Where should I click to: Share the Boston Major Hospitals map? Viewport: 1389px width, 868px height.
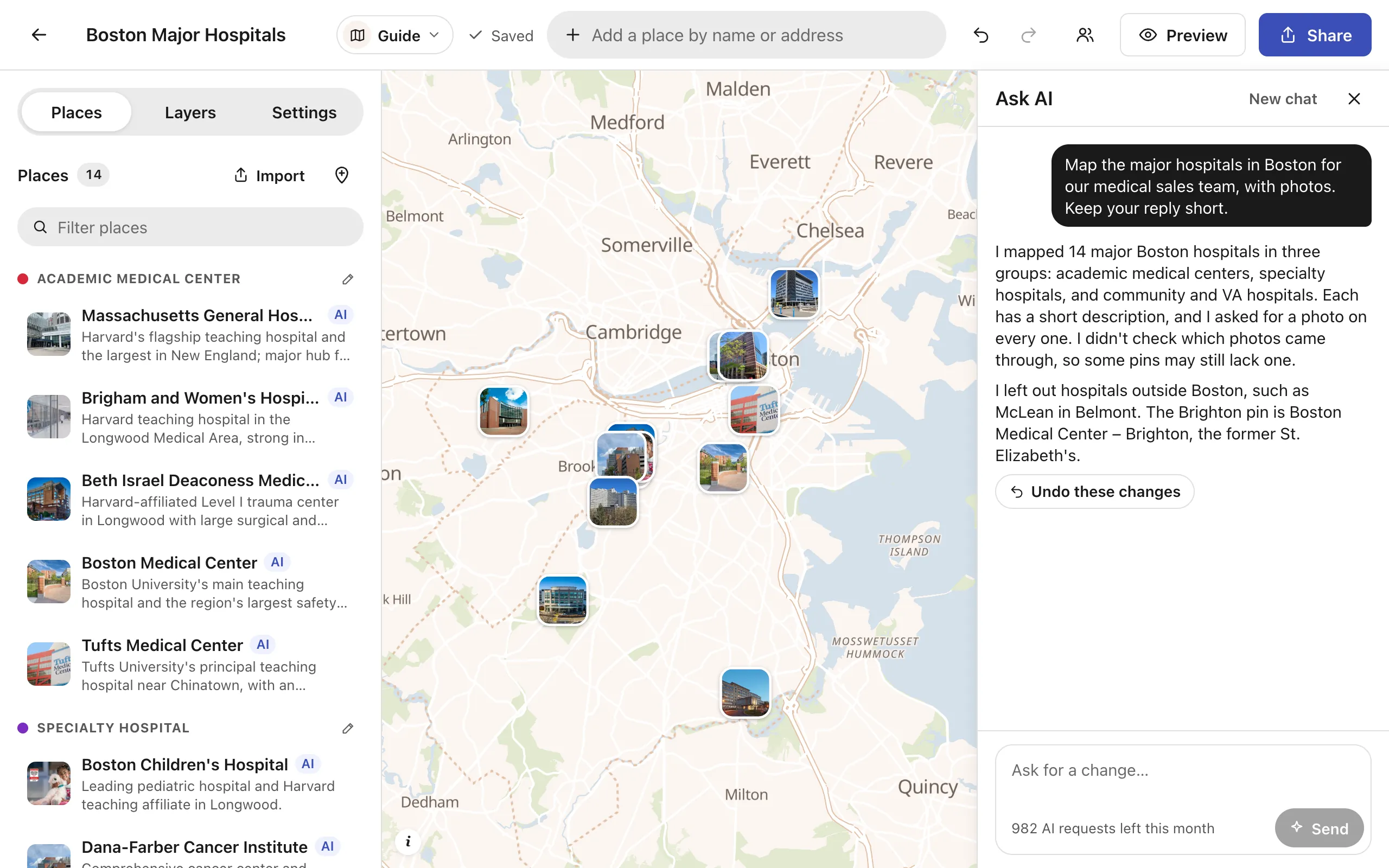[1314, 35]
